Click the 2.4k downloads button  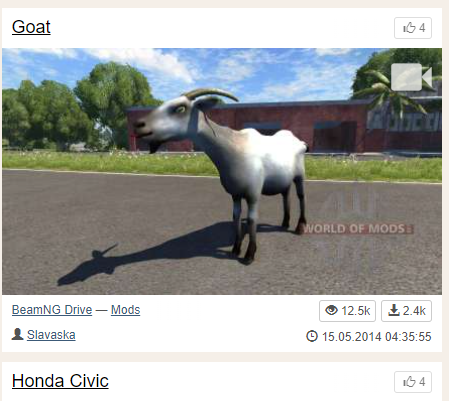406,311
